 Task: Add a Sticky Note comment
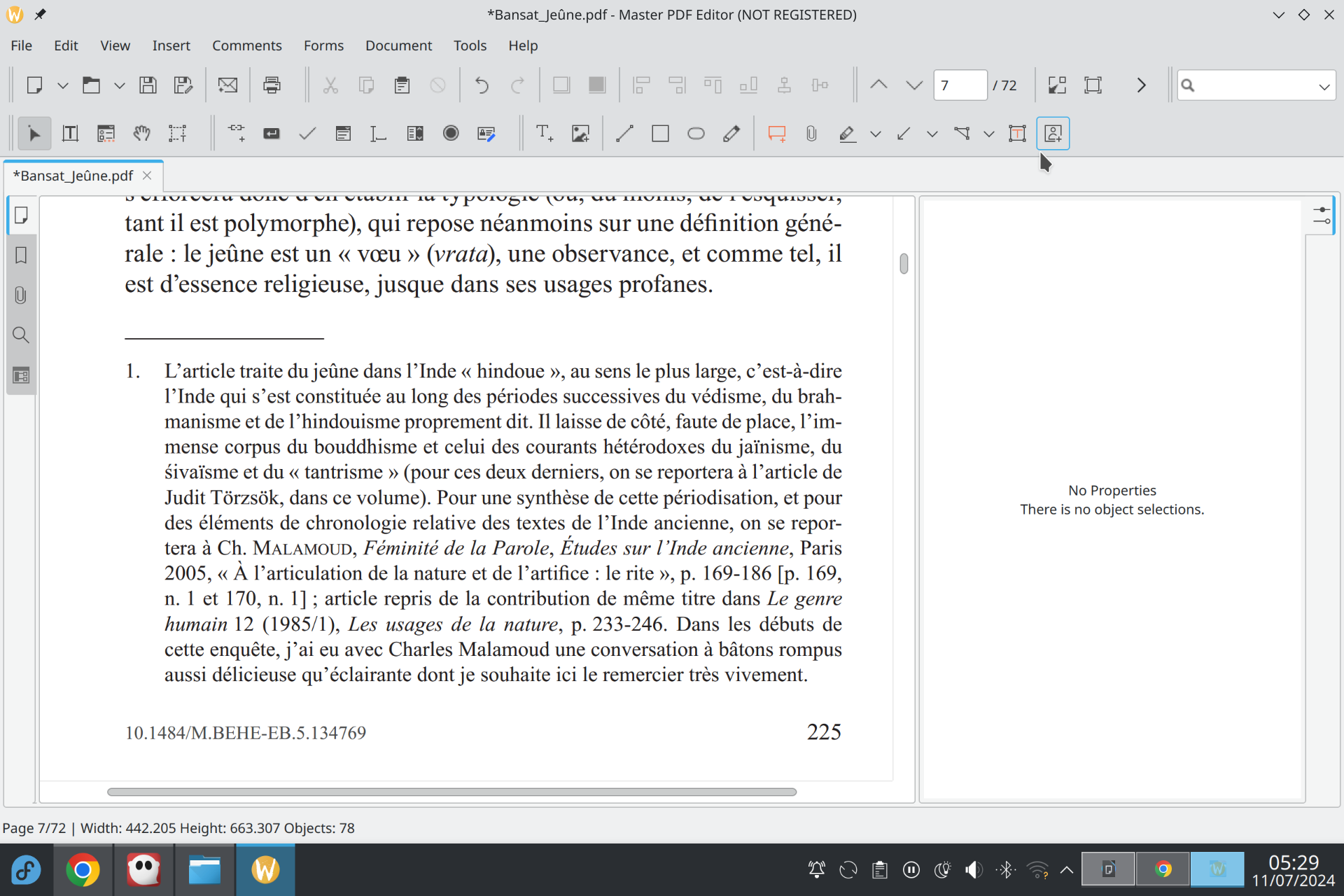[x=776, y=133]
